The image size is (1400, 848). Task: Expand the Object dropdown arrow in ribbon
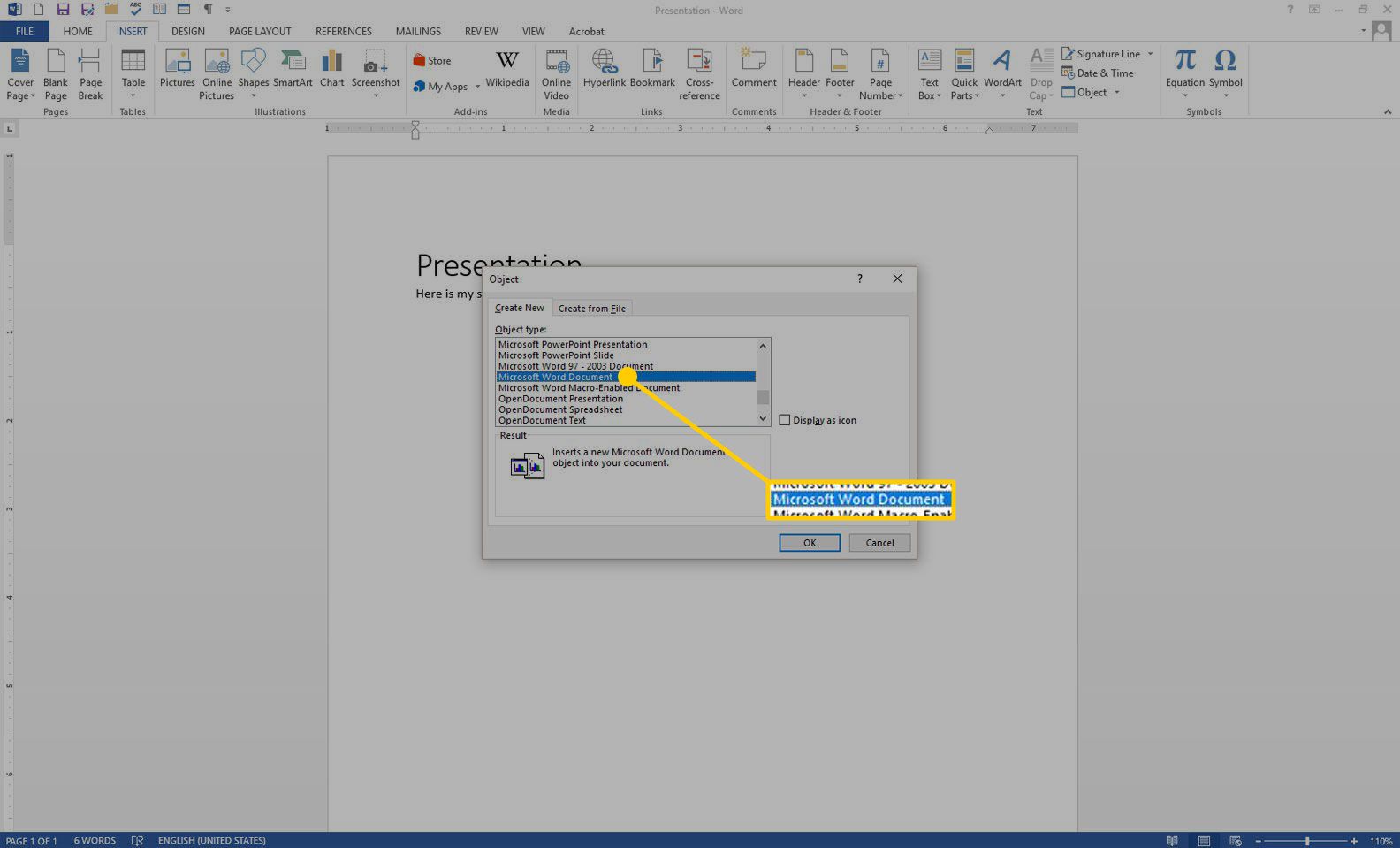coord(1117,93)
